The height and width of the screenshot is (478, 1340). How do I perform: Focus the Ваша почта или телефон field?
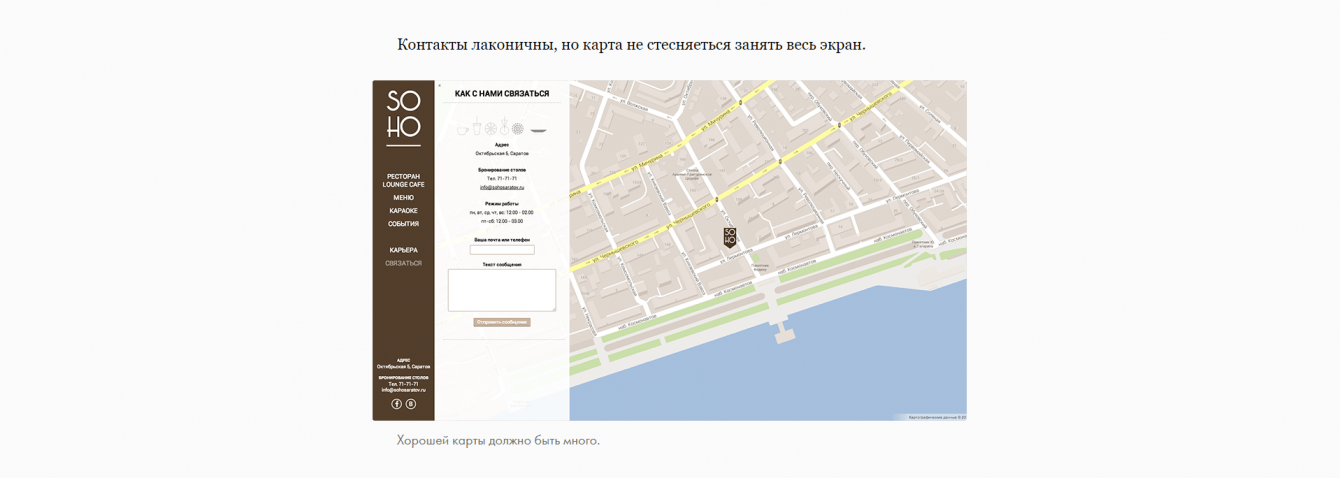point(502,250)
